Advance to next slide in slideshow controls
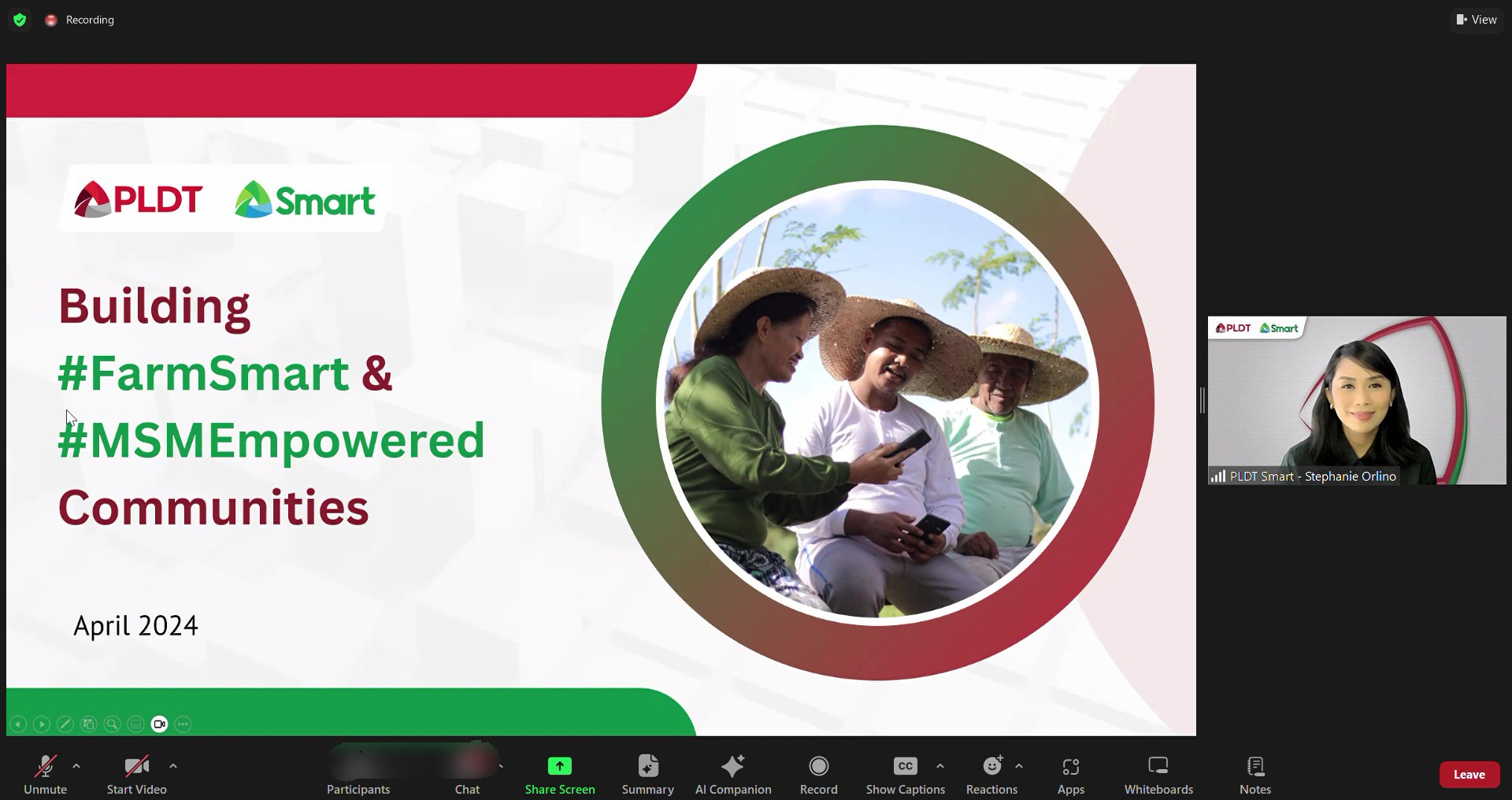Viewport: 1512px width, 800px height. click(x=42, y=724)
